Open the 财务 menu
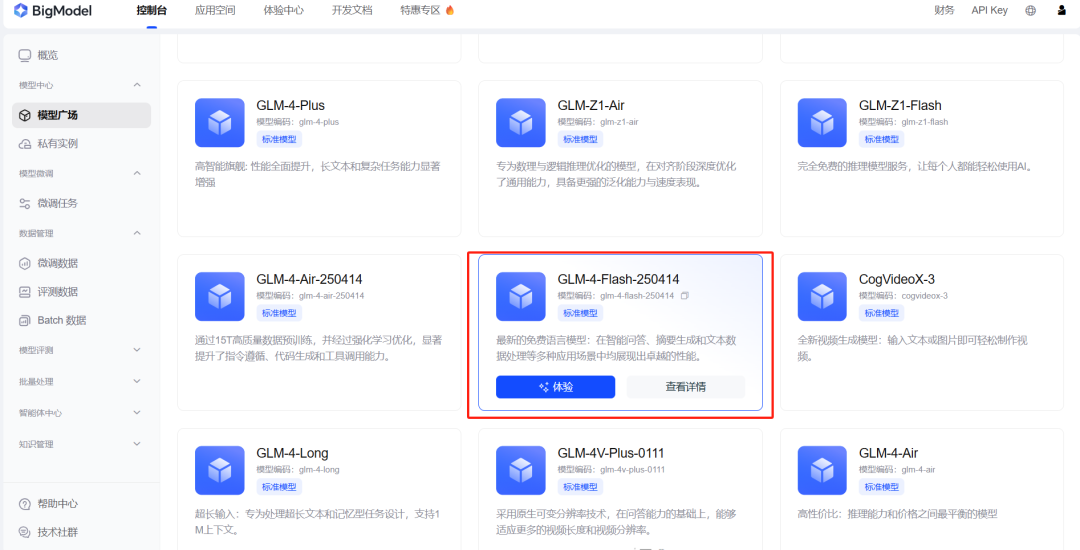 click(944, 10)
